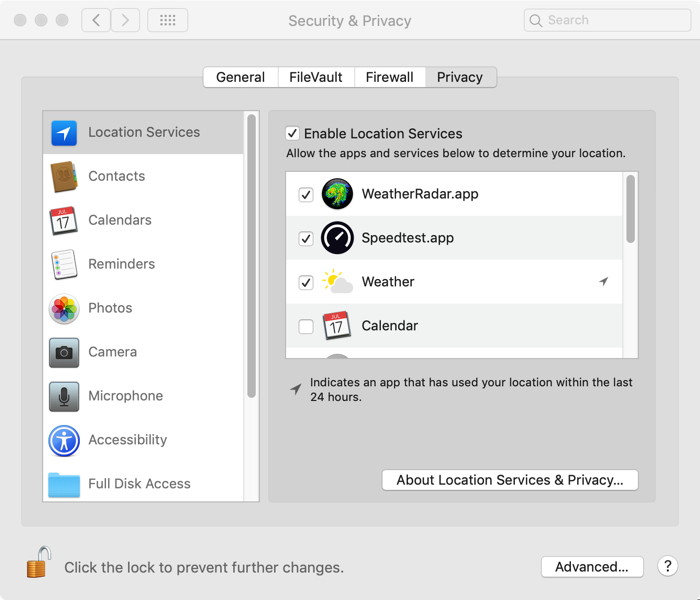
Task: Open the Accessibility privacy section
Action: (x=127, y=440)
